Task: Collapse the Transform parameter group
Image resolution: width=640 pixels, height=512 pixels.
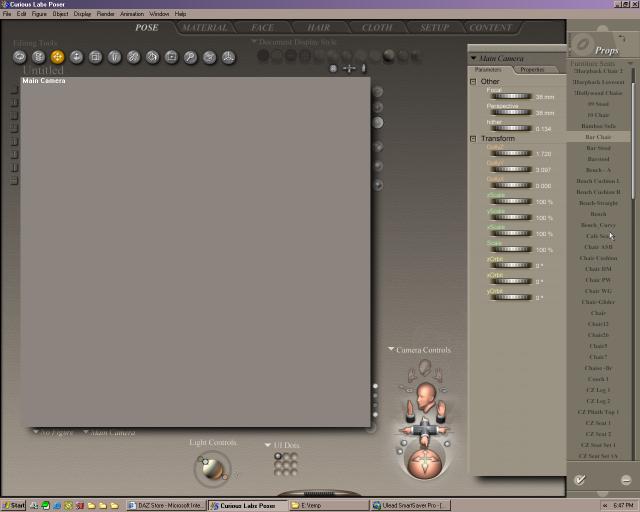Action: 473,139
